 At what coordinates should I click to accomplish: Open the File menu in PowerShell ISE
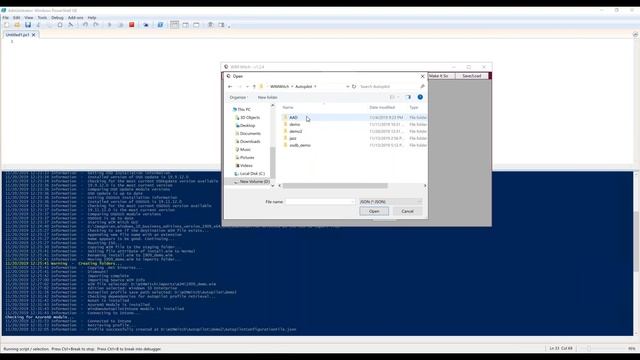point(6,18)
